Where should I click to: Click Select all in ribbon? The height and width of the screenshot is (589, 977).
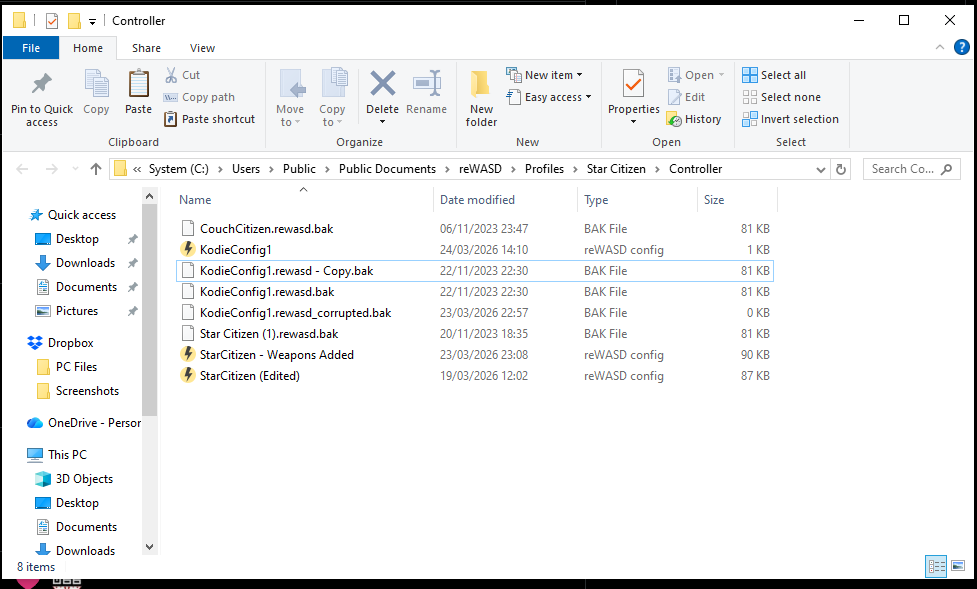pyautogui.click(x=774, y=75)
